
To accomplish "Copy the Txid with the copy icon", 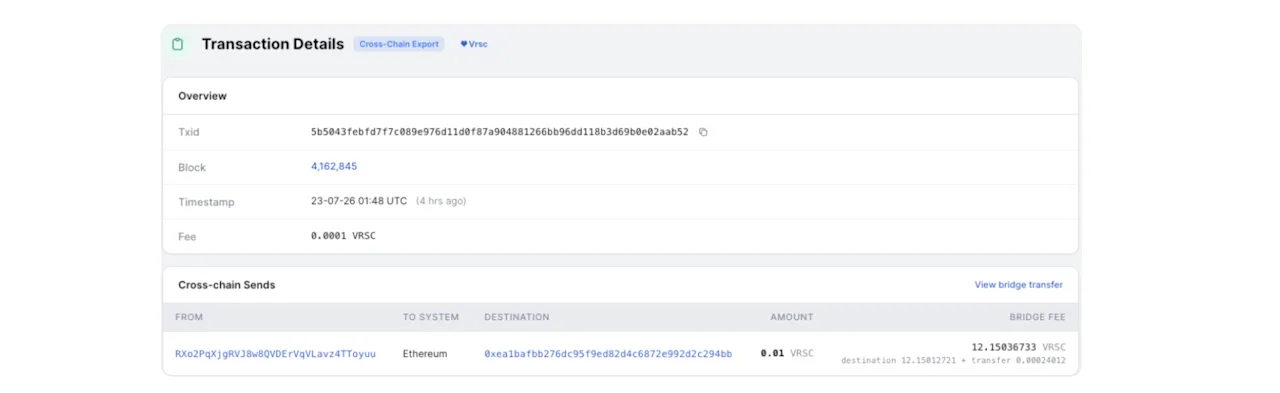I will tap(703, 132).
